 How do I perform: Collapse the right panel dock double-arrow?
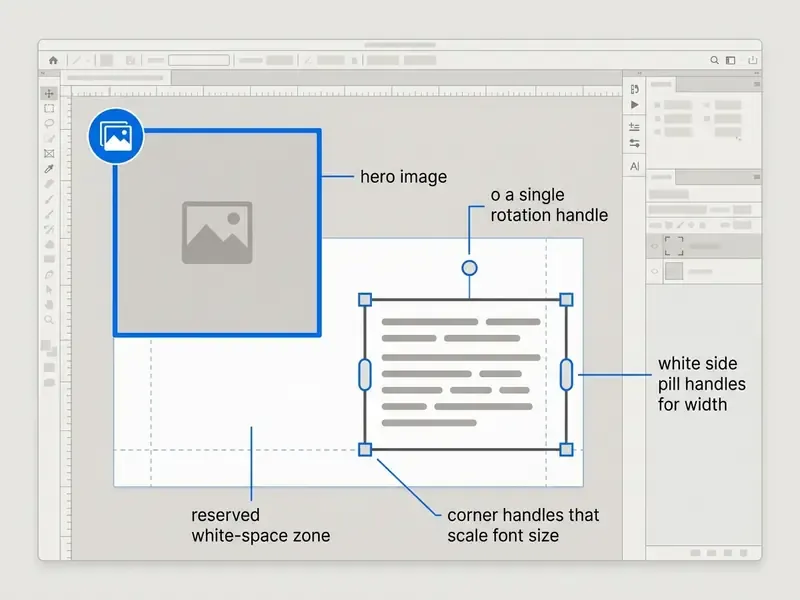[757, 73]
